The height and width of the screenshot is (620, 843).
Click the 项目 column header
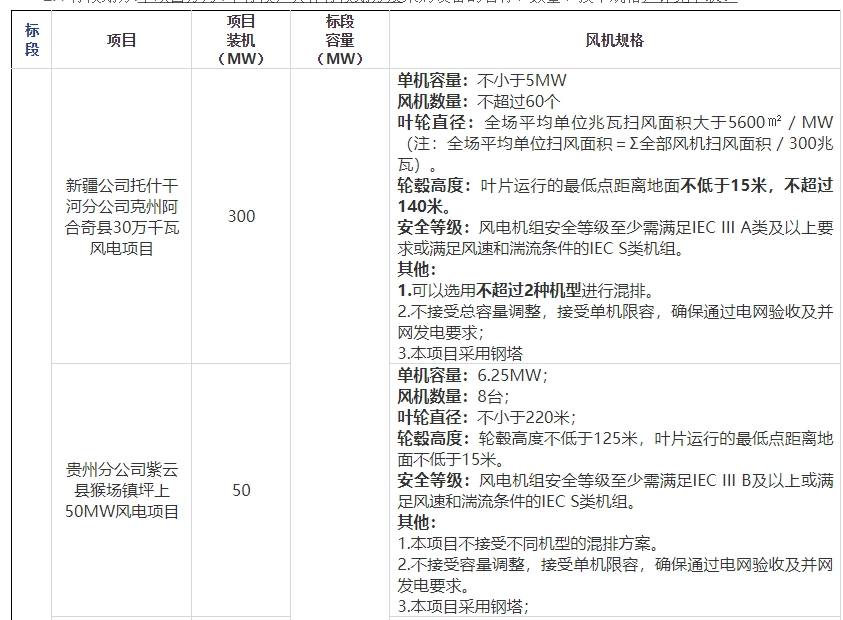tap(121, 40)
